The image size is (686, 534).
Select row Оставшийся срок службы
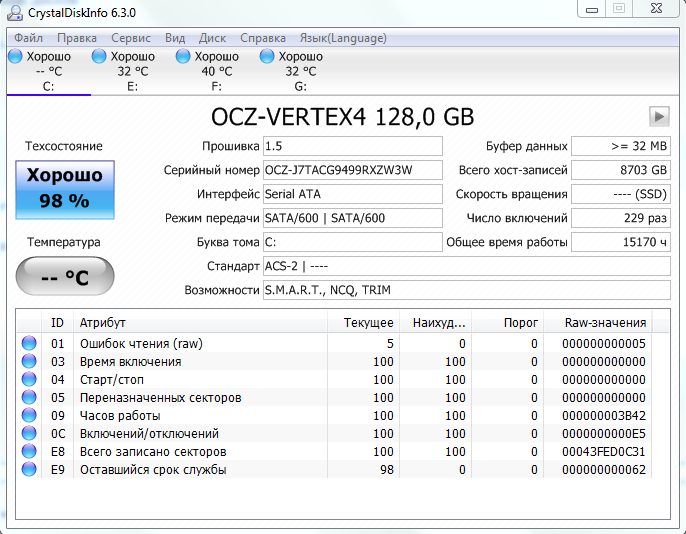(334, 469)
